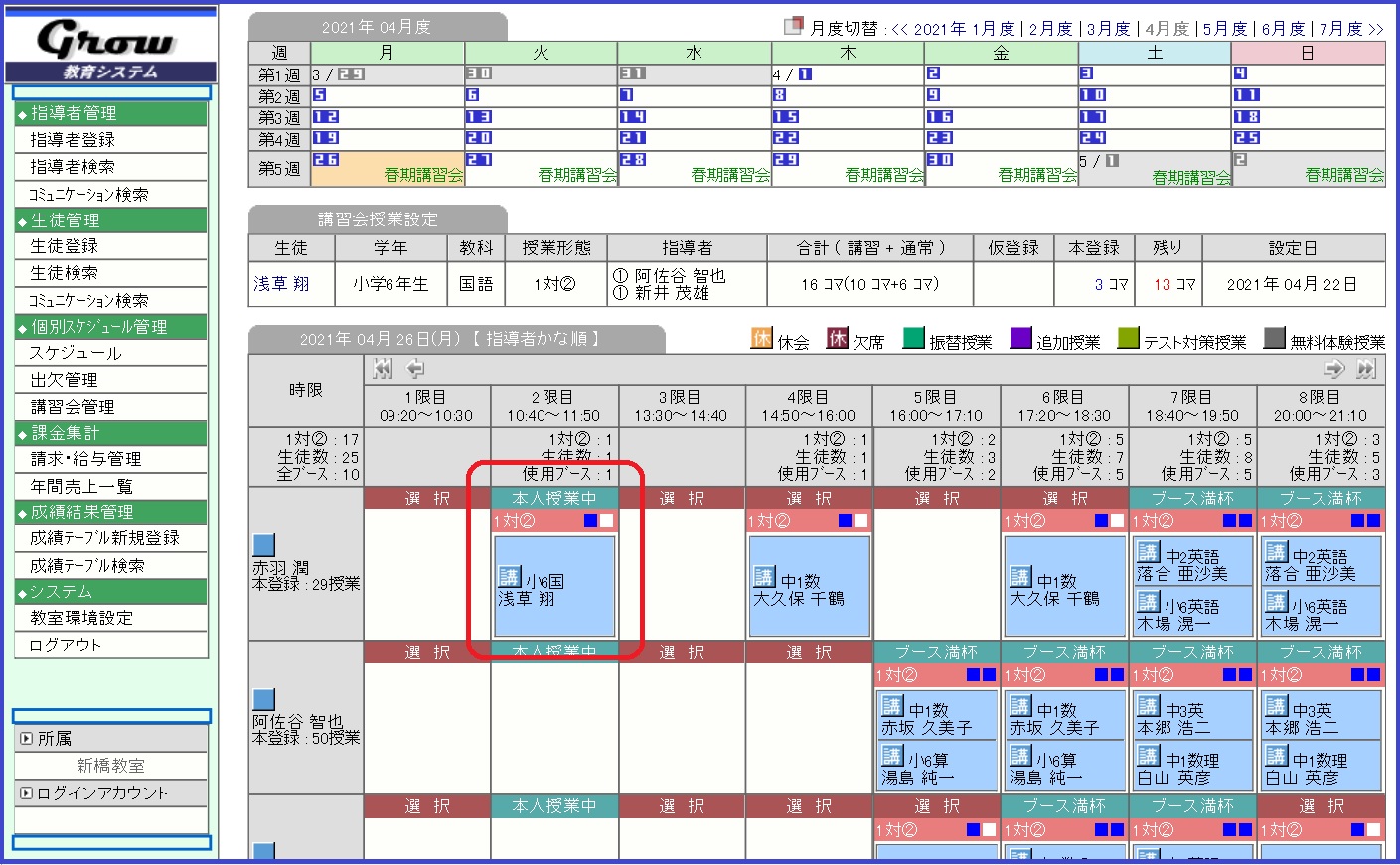Open student link 浅草 翔
The width and height of the screenshot is (1400, 865).
[281, 284]
